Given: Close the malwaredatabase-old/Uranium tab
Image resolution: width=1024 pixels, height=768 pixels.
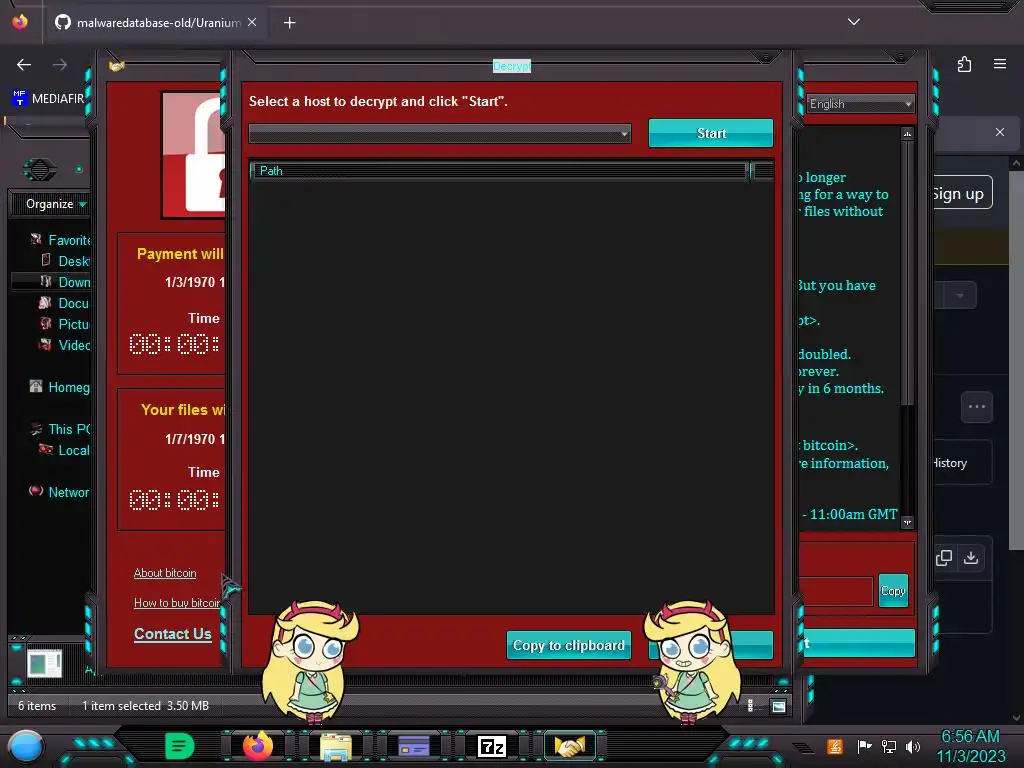Looking at the screenshot, I should pyautogui.click(x=252, y=22).
